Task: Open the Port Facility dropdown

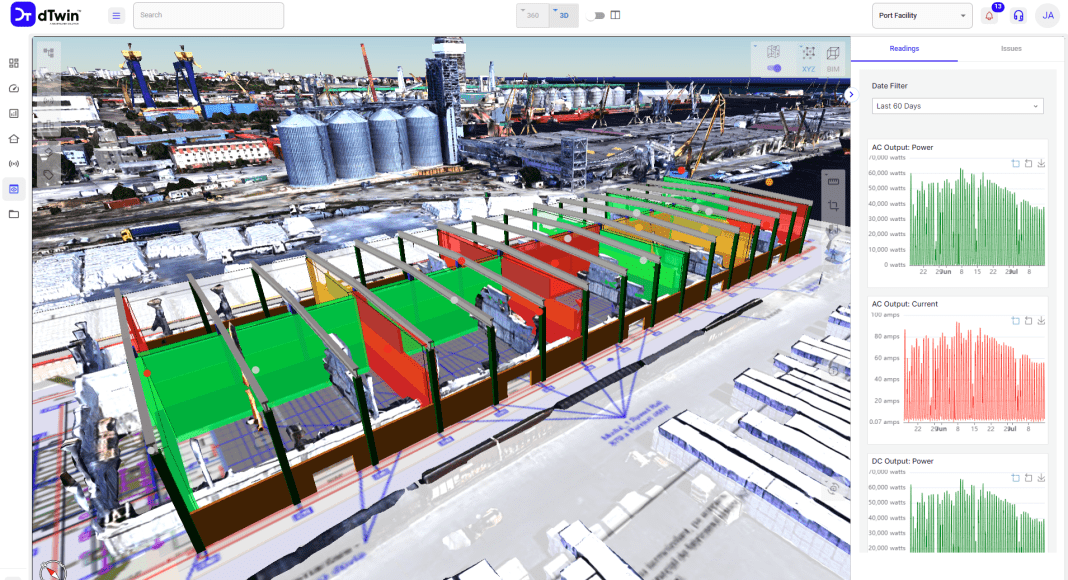Action: point(922,15)
